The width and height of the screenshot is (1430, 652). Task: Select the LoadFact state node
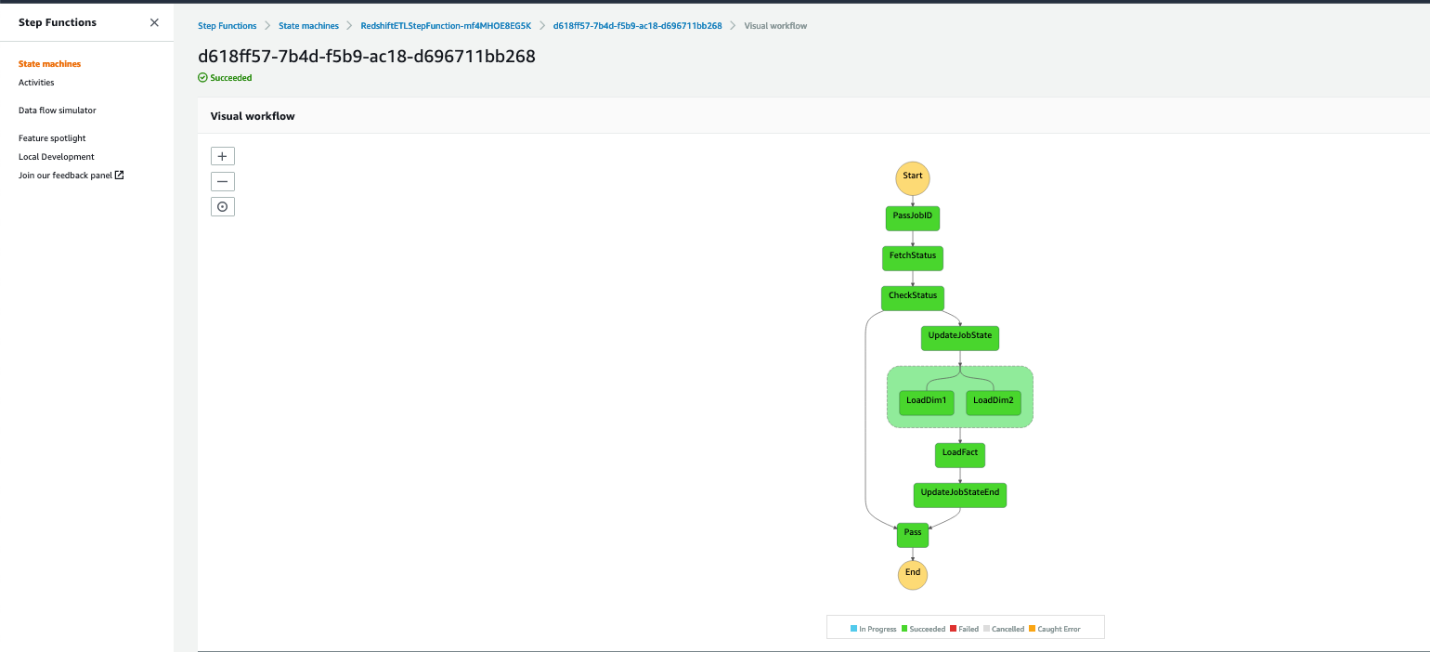click(960, 454)
